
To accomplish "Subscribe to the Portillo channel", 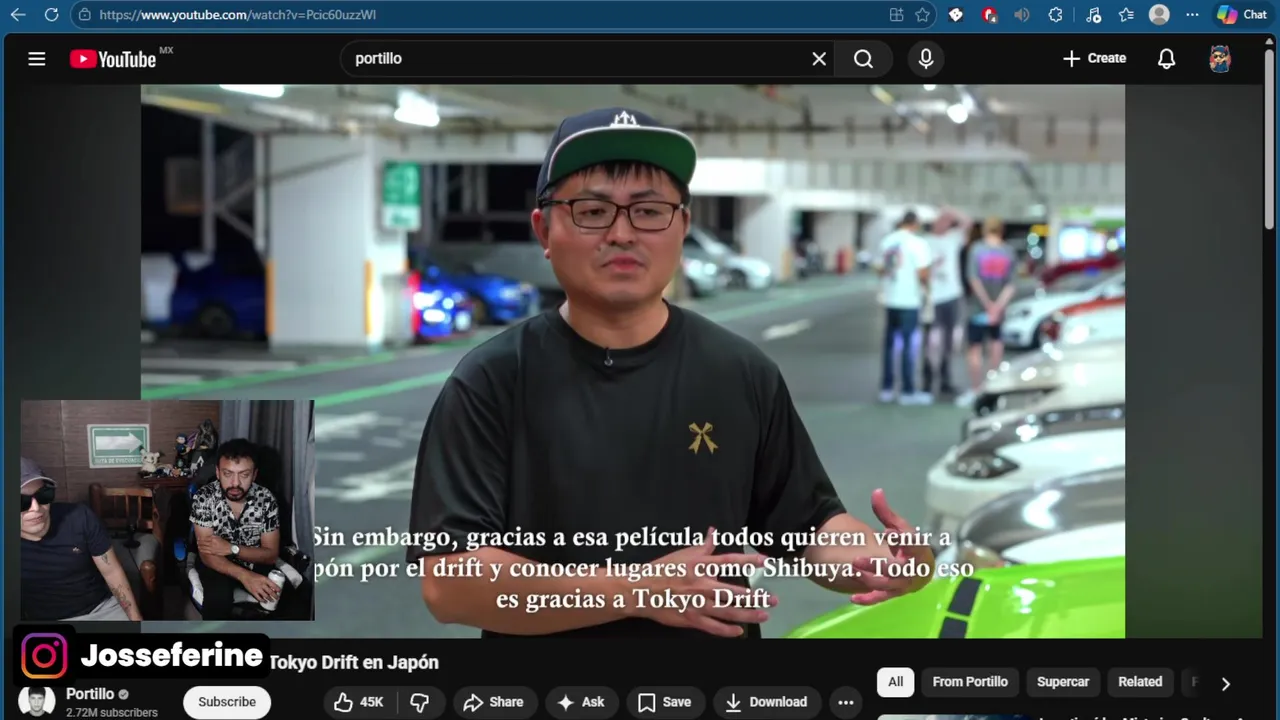I will 227,702.
